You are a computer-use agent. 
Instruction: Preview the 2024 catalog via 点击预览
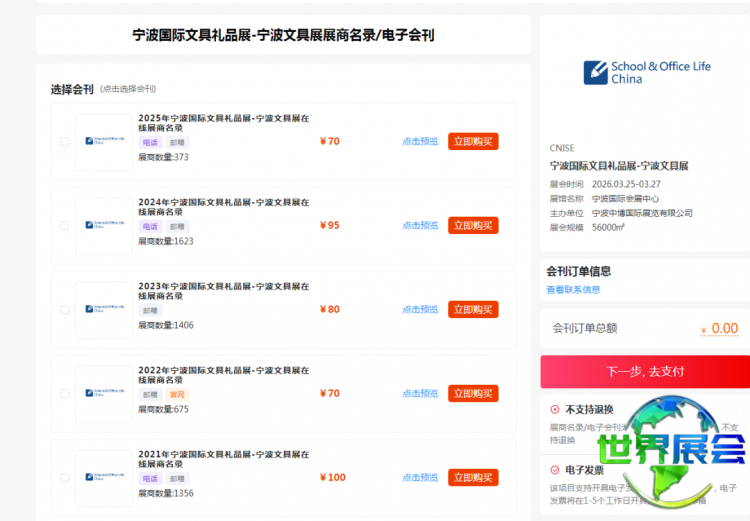pos(420,226)
